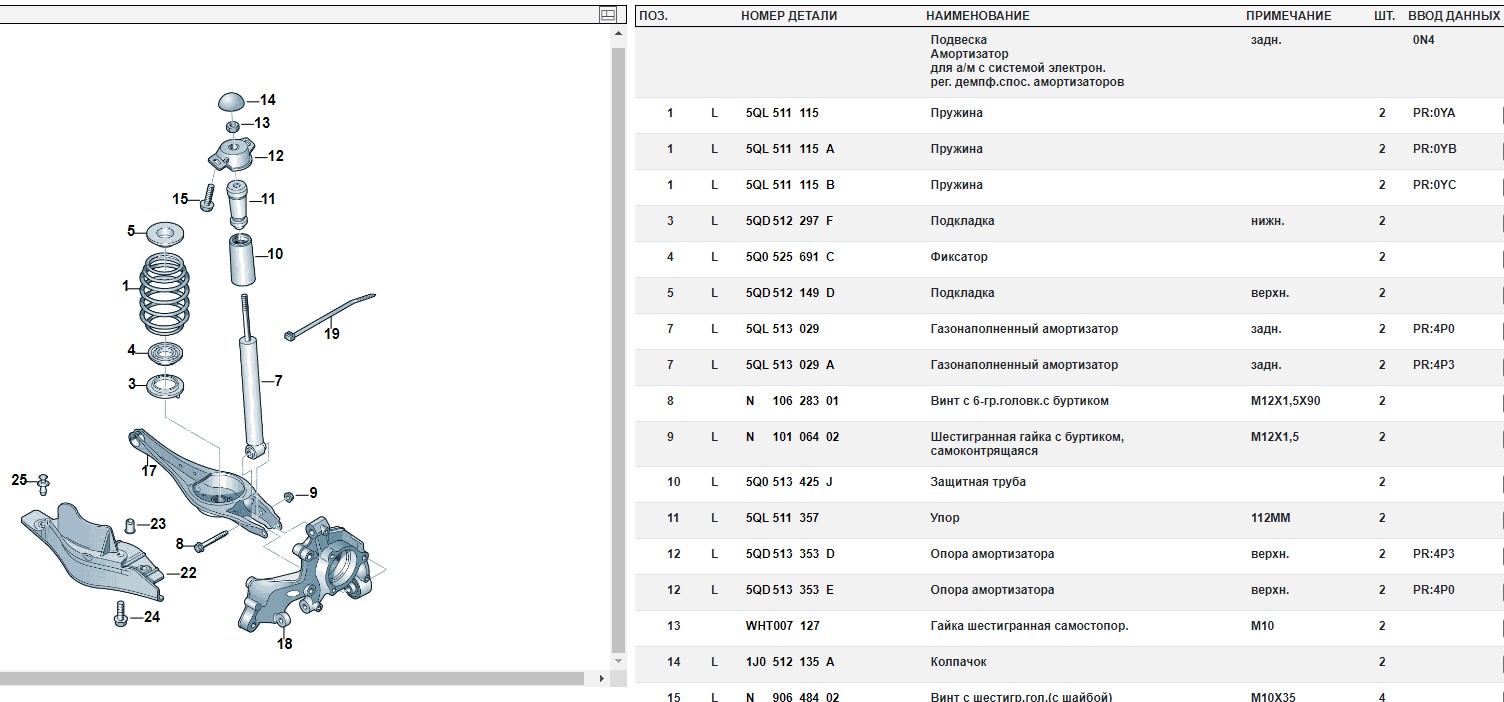The image size is (1504, 702).
Task: Click part number 5QL 511 357
Action: (782, 518)
